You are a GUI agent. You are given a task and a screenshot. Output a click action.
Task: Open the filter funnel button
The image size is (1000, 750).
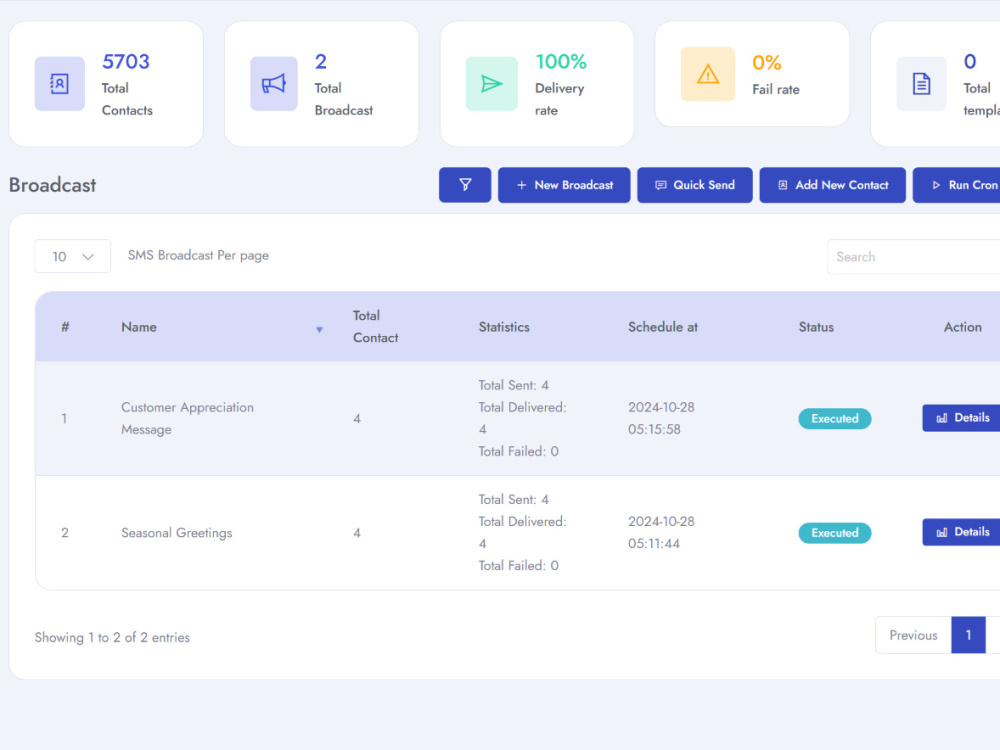465,185
